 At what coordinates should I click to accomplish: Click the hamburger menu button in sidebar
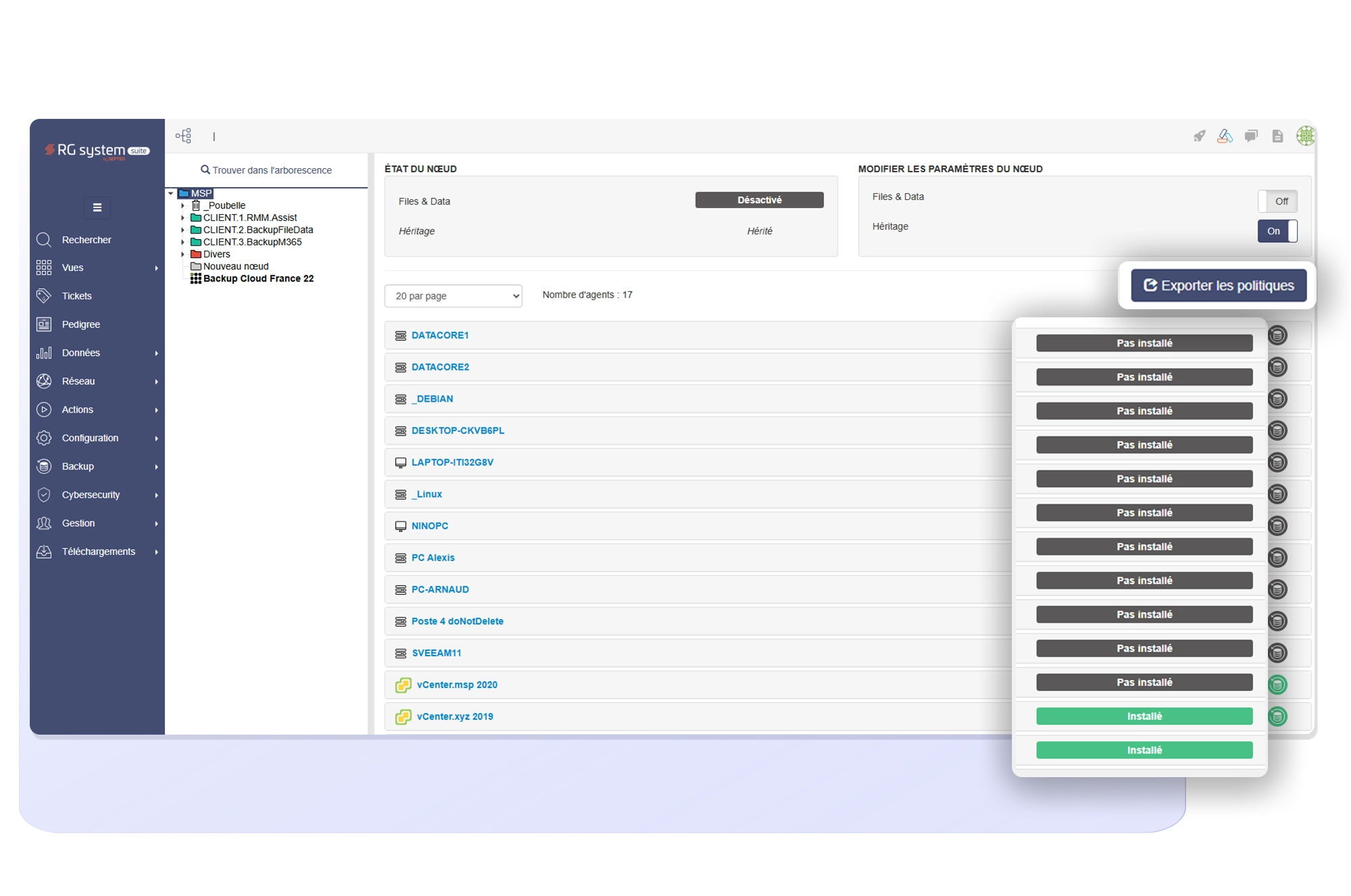pyautogui.click(x=97, y=207)
